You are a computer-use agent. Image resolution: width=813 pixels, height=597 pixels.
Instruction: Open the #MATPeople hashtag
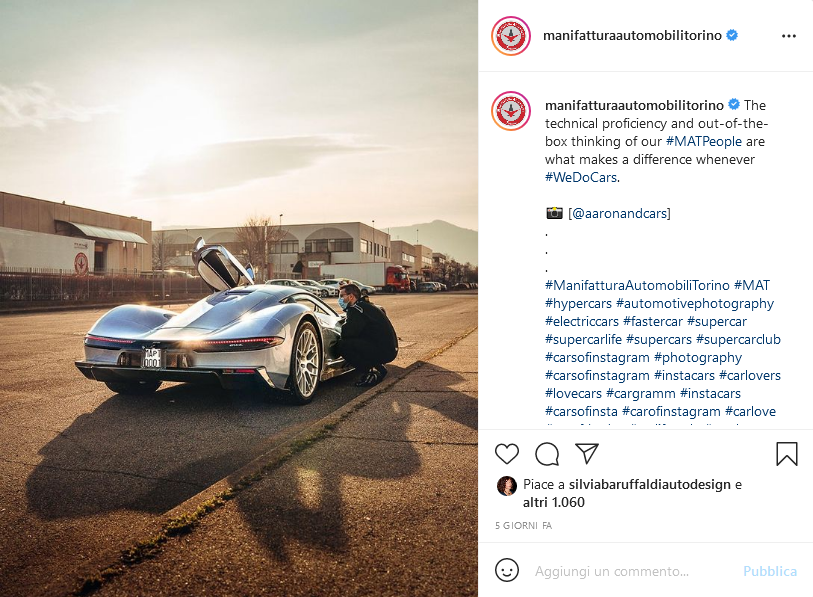[704, 141]
